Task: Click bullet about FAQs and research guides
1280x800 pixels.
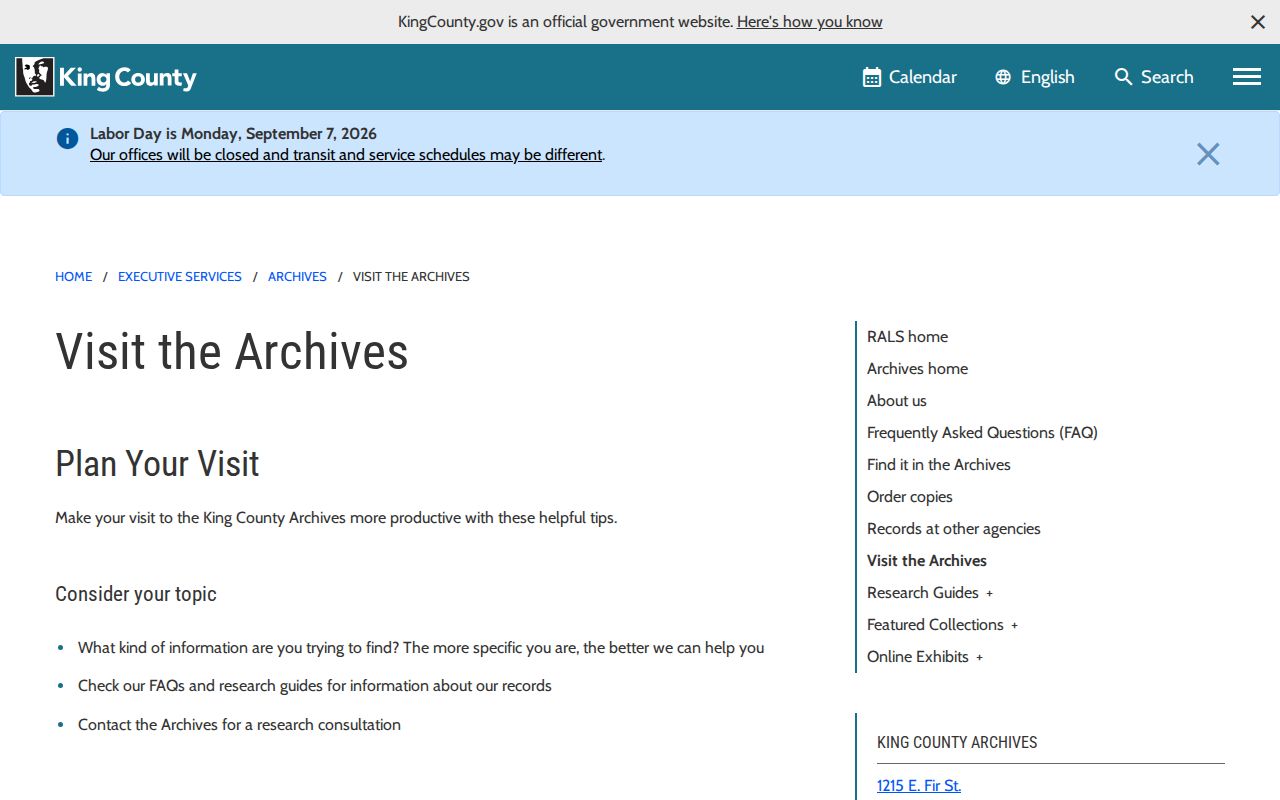Action: pyautogui.click(x=315, y=686)
